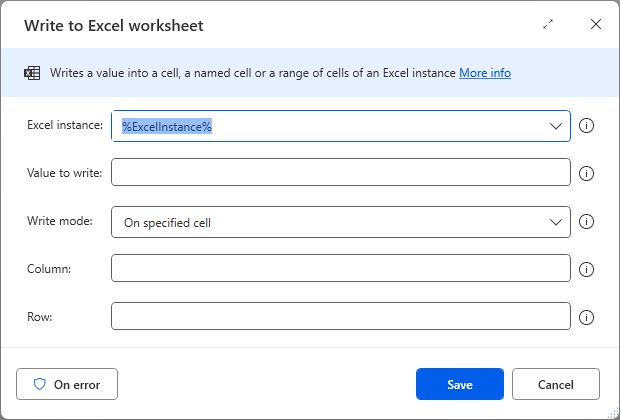Click the Value to write input field
Screen dimensions: 620x420
coord(341,172)
